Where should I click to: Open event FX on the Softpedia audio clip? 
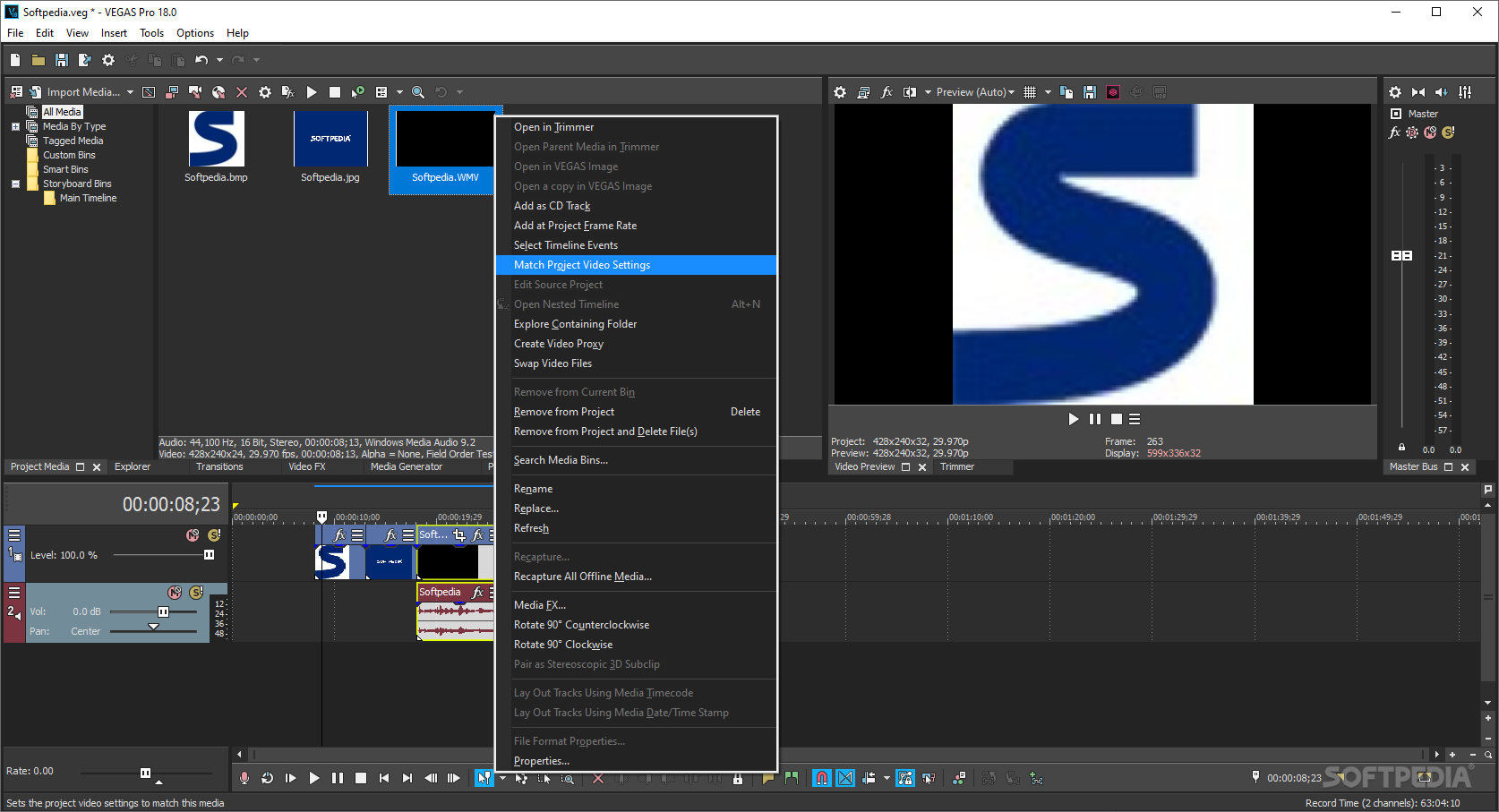click(478, 592)
